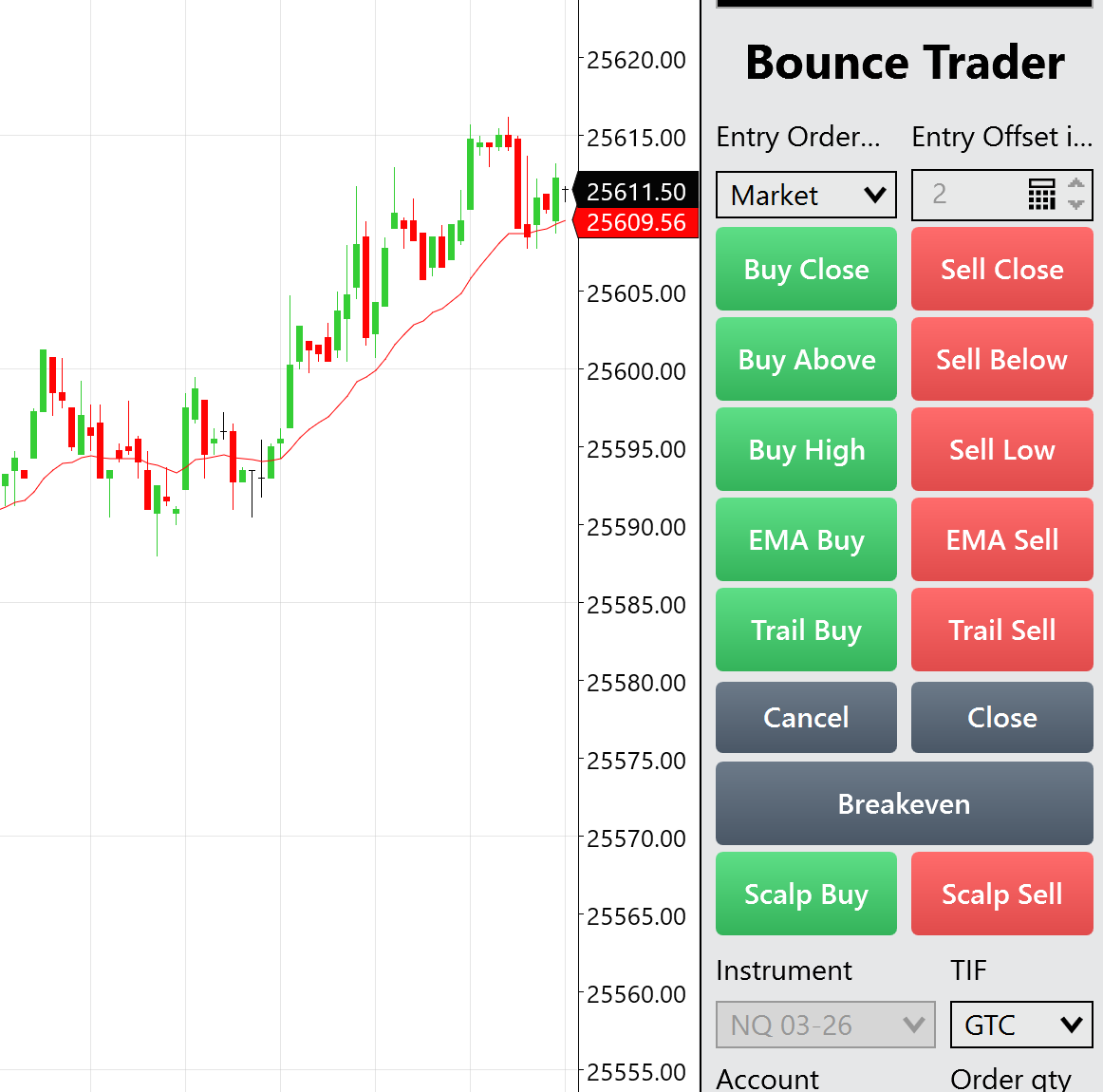Image resolution: width=1103 pixels, height=1092 pixels.
Task: Cancel pending orders with Cancel button
Action: click(x=806, y=717)
